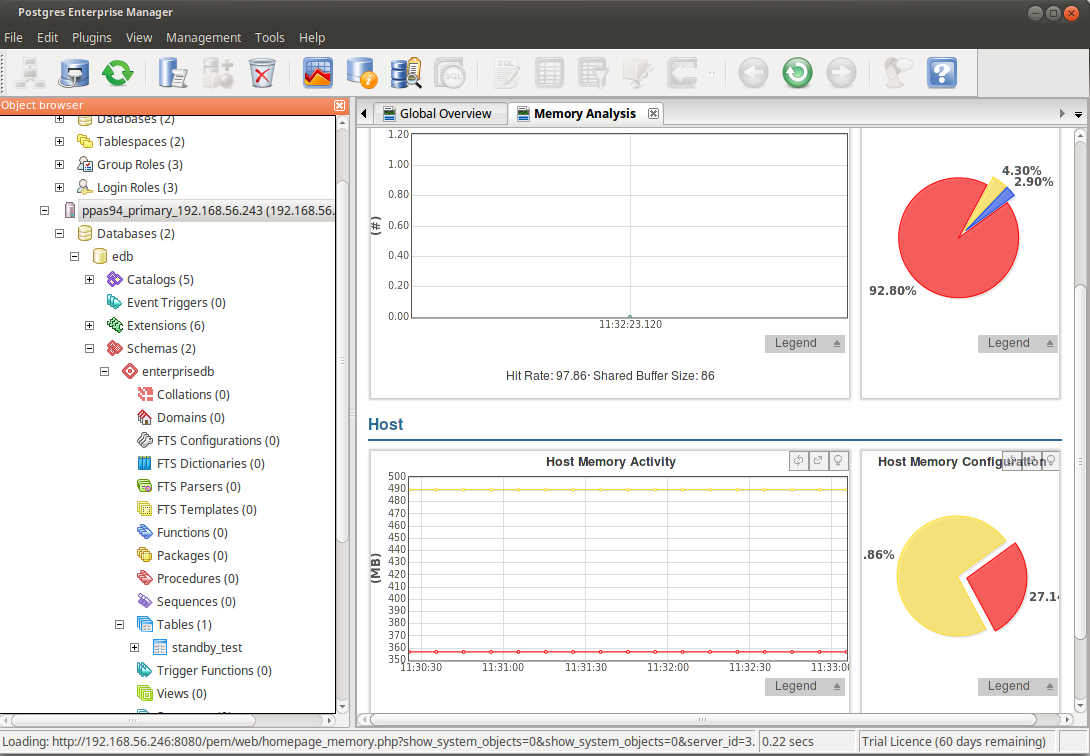Image resolution: width=1090 pixels, height=756 pixels.
Task: Pop out Host Memory Activity chart
Action: [818, 461]
